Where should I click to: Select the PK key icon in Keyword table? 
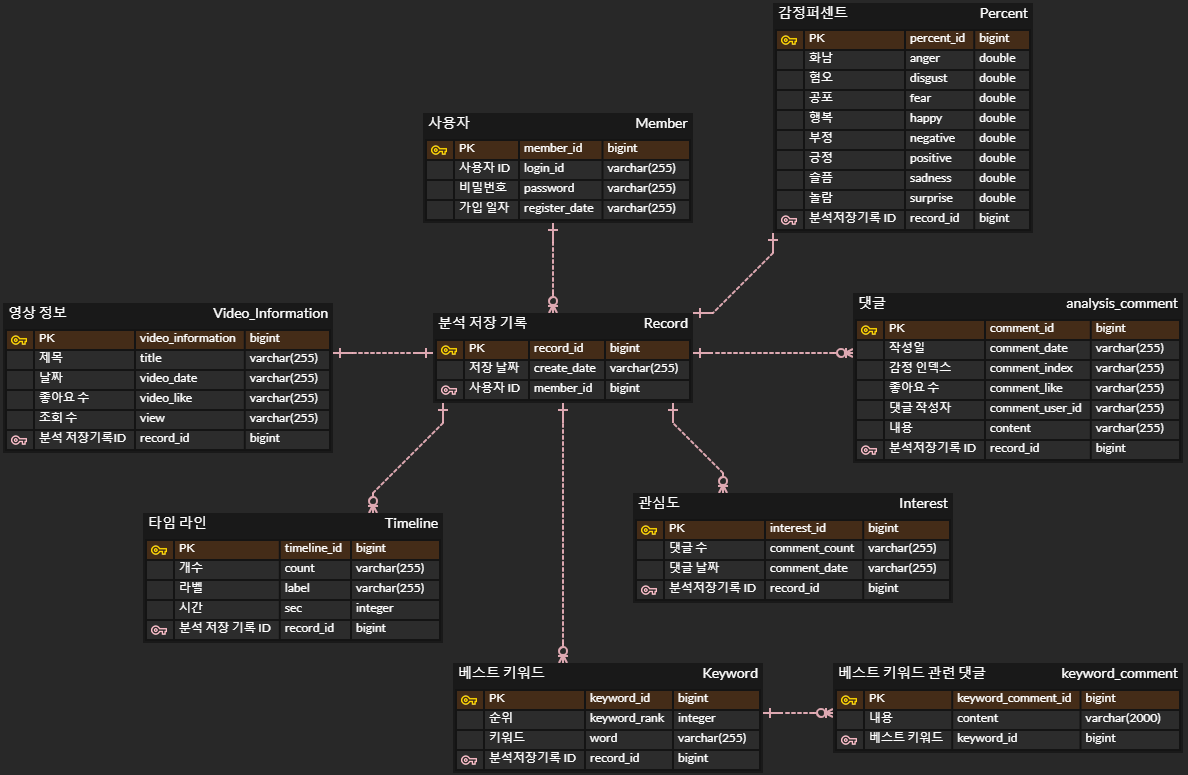467,698
